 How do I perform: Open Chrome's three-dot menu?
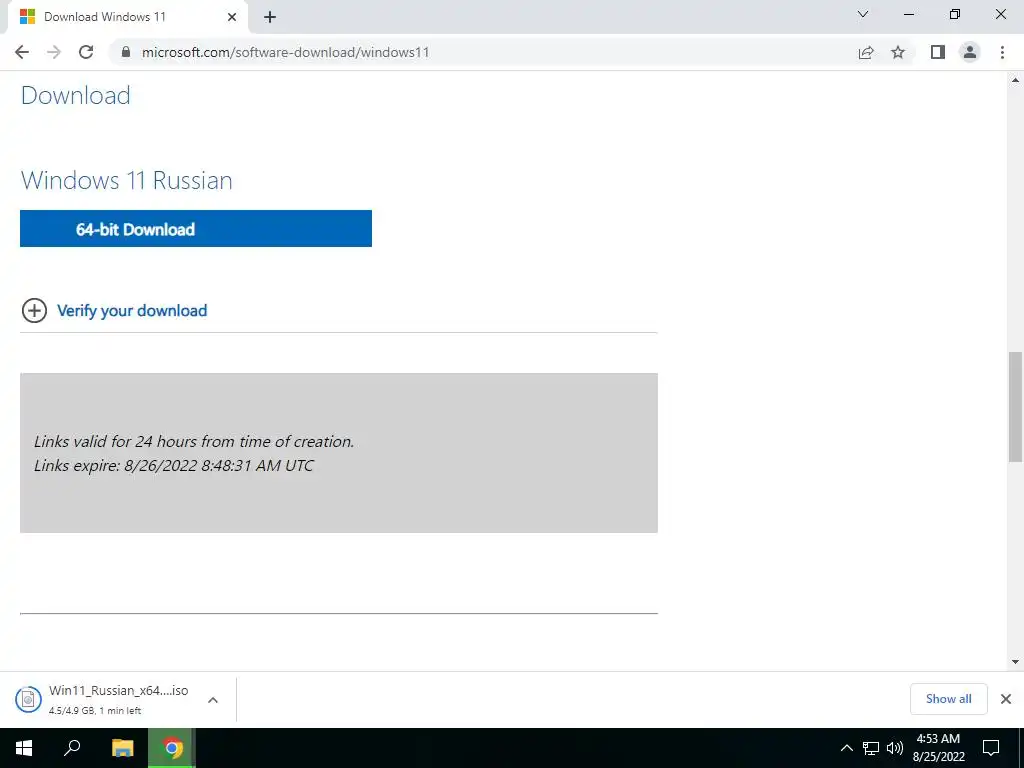tap(1002, 52)
